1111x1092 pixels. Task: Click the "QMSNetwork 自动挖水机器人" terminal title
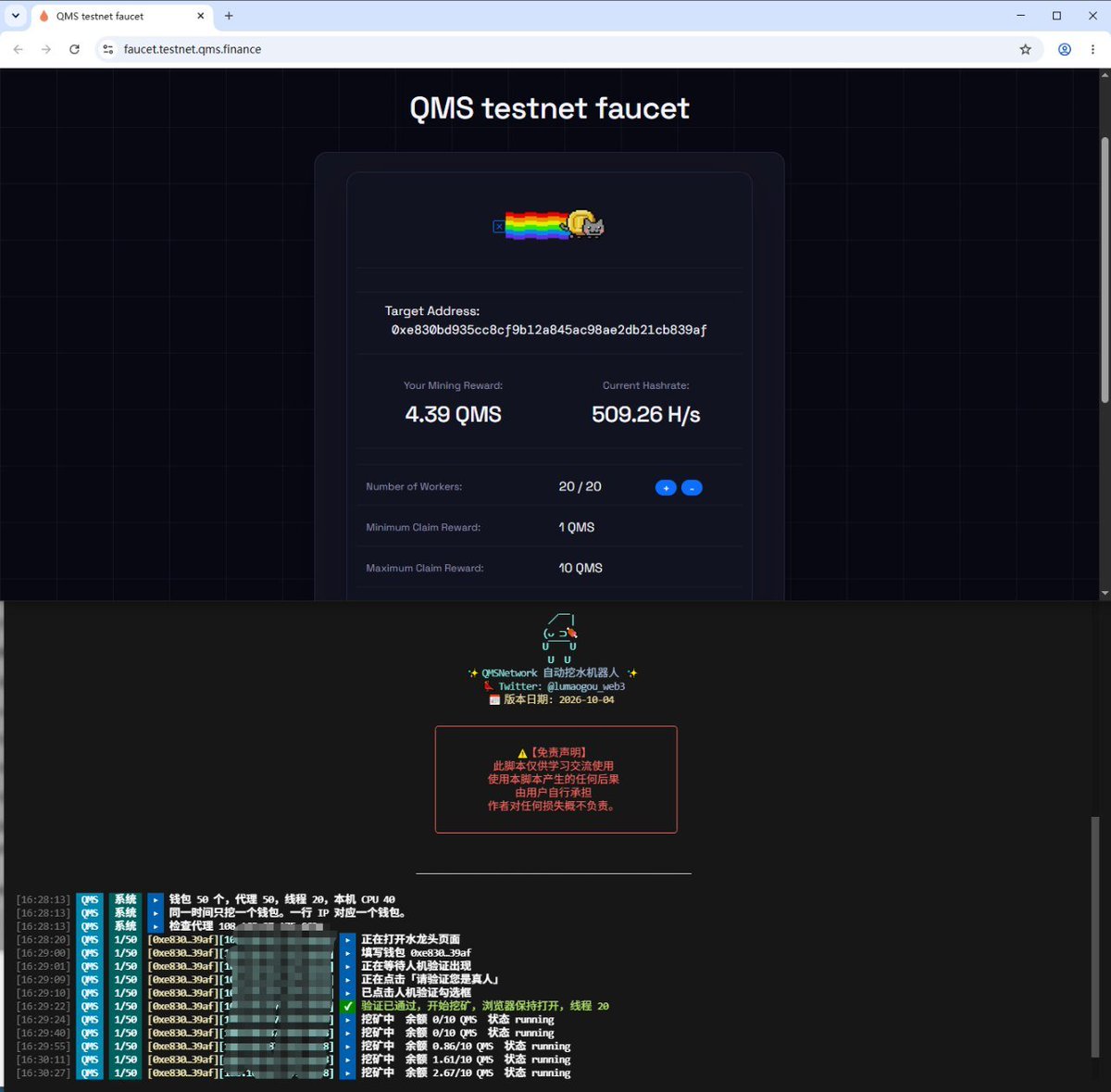[550, 672]
